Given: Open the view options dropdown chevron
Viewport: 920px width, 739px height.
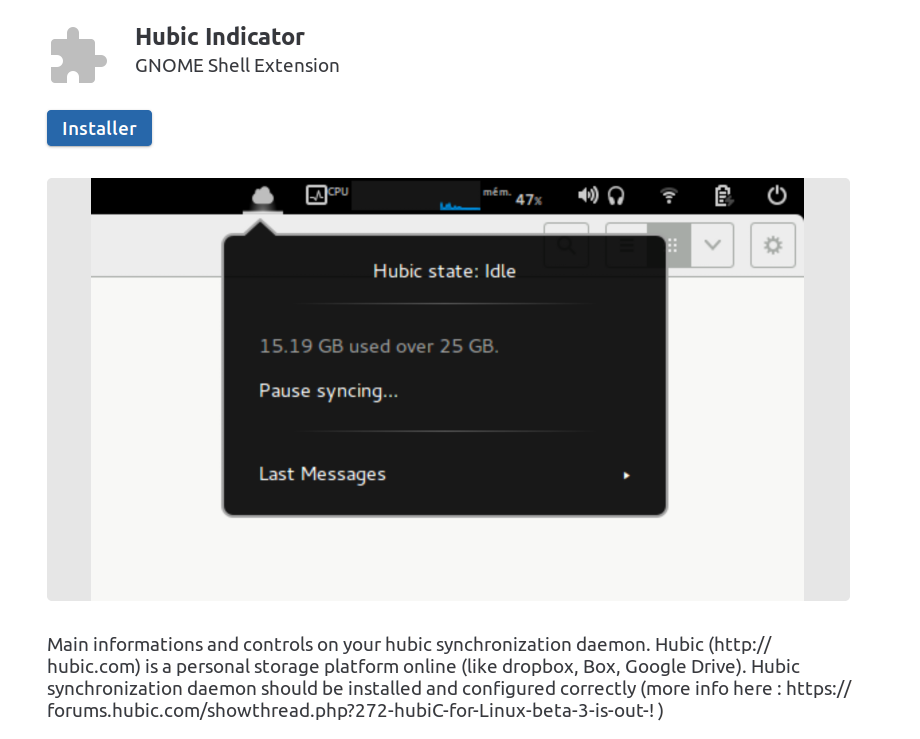Looking at the screenshot, I should click(712, 245).
